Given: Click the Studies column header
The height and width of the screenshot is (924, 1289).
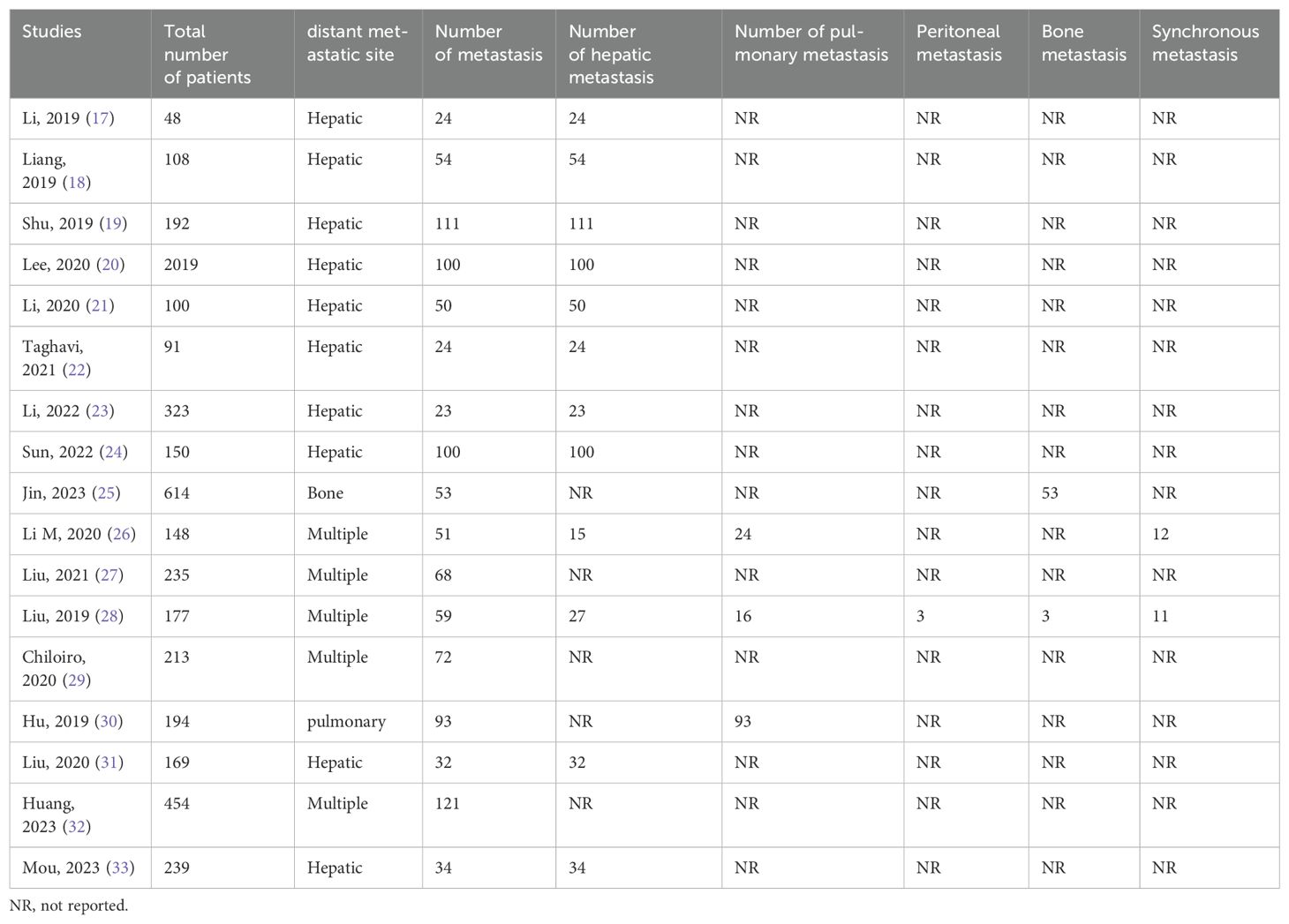Looking at the screenshot, I should tap(51, 32).
